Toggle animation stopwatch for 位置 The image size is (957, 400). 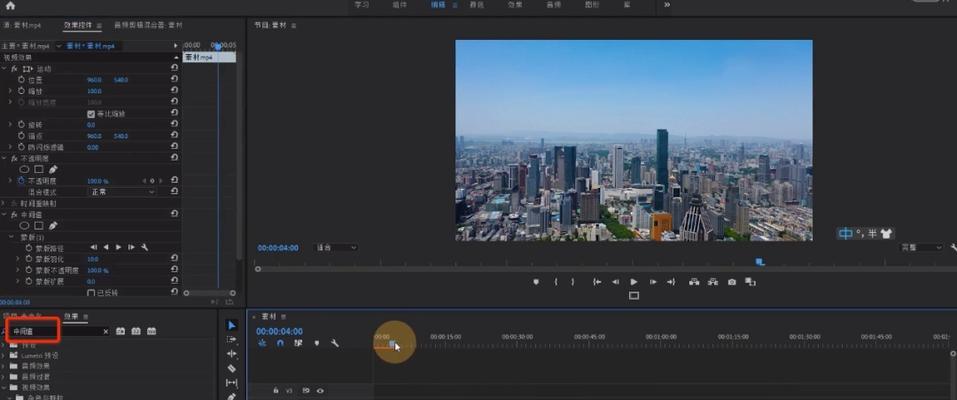[x=21, y=79]
